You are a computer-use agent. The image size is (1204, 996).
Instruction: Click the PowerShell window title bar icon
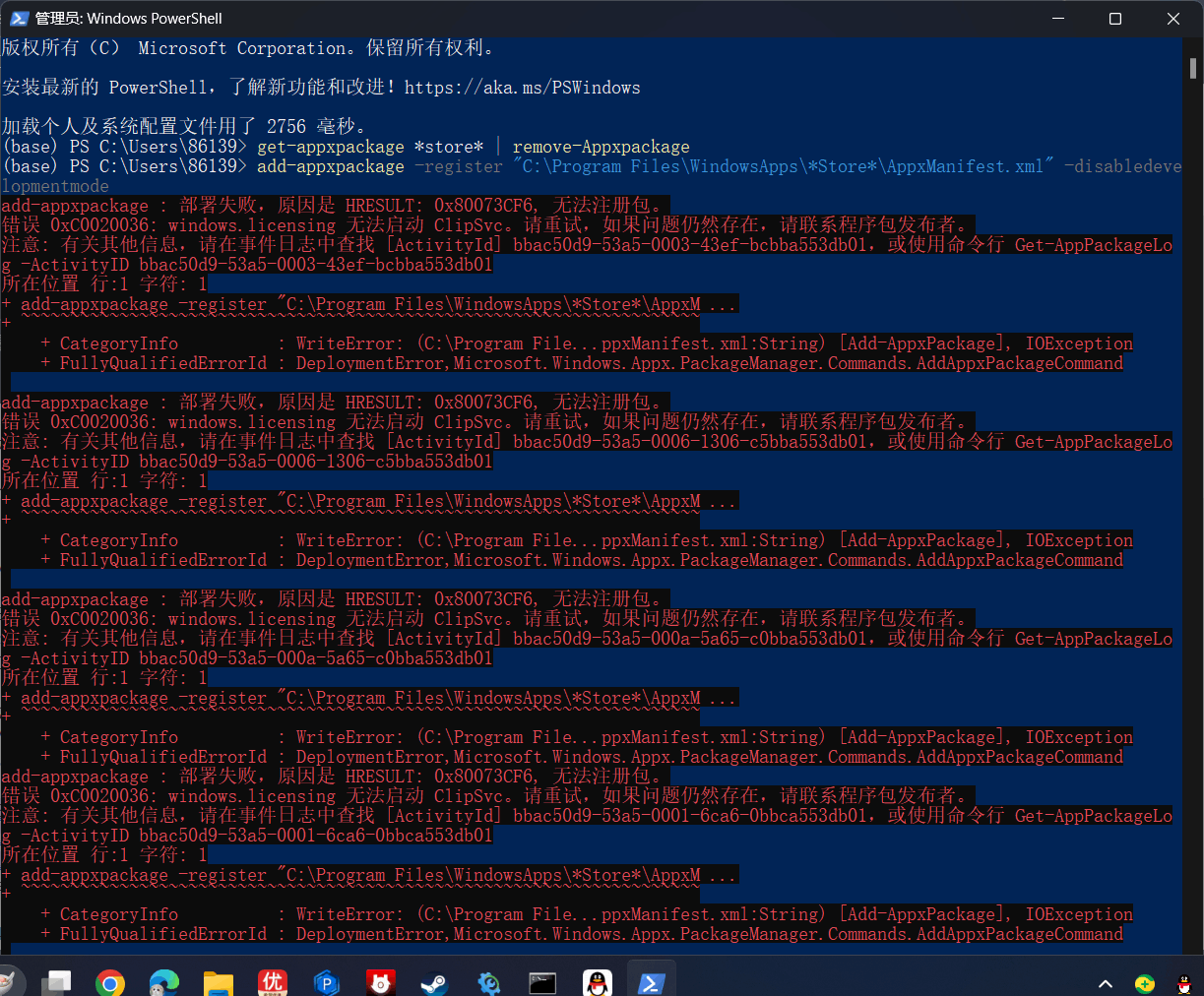pos(19,18)
